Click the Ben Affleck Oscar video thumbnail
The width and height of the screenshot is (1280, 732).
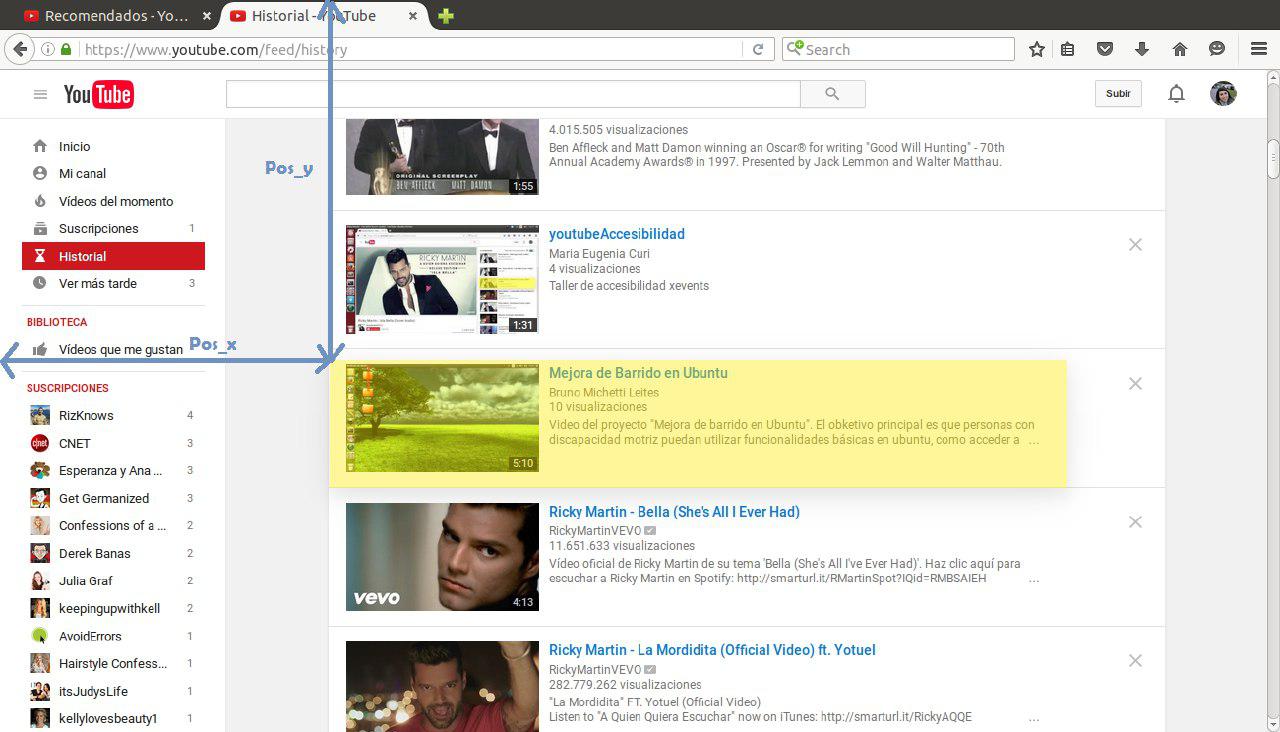click(x=442, y=157)
